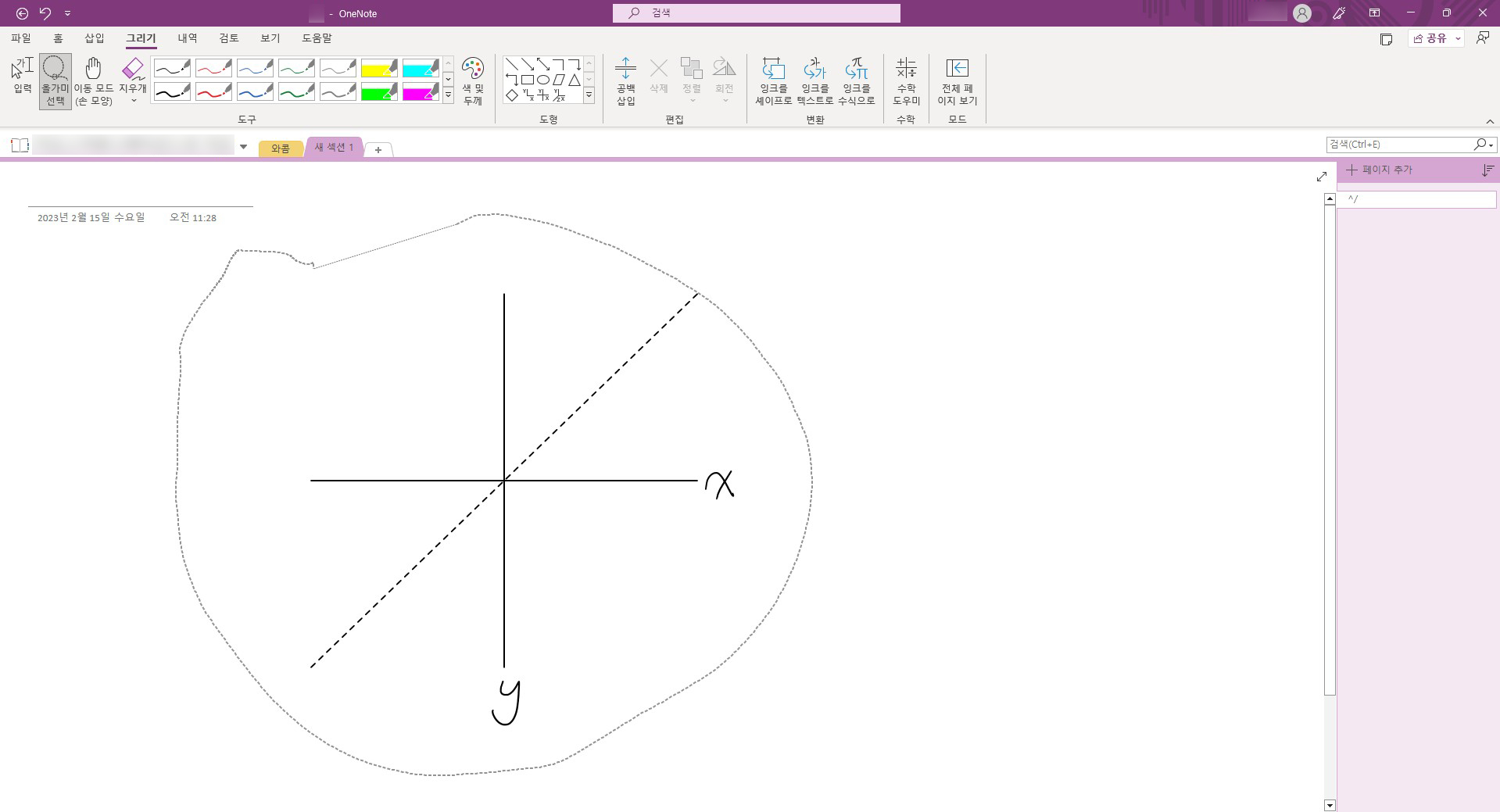Pick the green highlighter
The image size is (1500, 812).
point(379,92)
